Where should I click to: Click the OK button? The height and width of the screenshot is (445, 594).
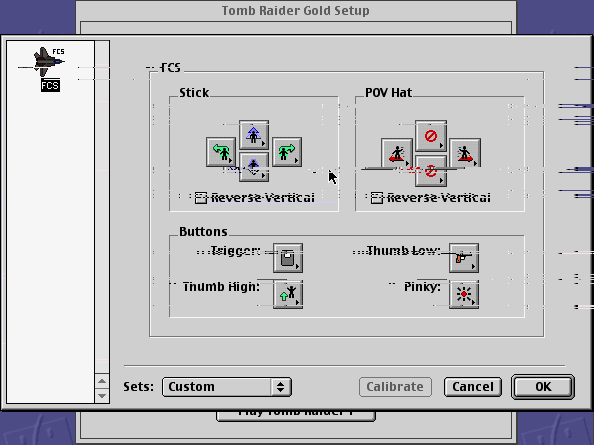(543, 387)
